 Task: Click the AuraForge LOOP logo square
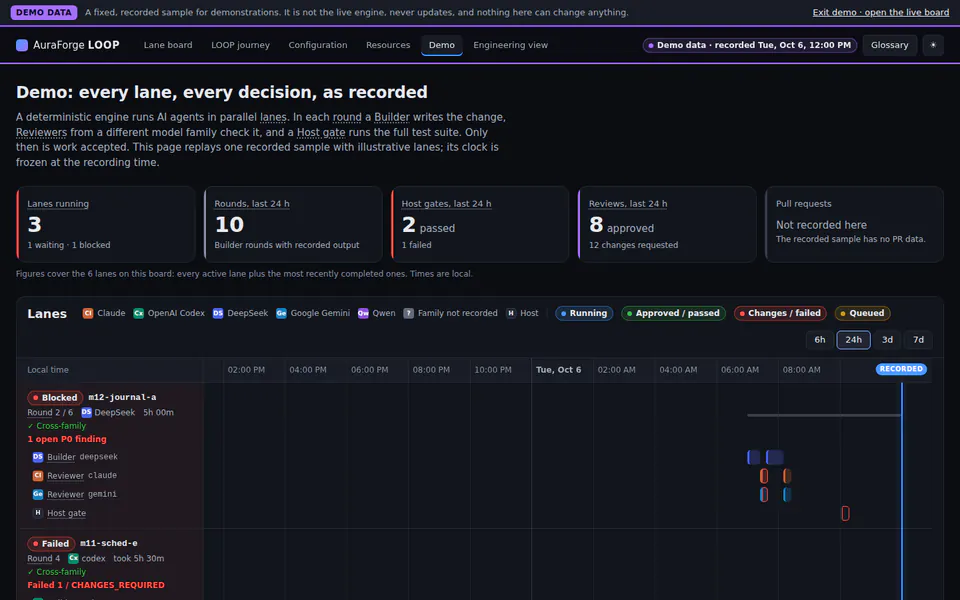click(x=21, y=45)
